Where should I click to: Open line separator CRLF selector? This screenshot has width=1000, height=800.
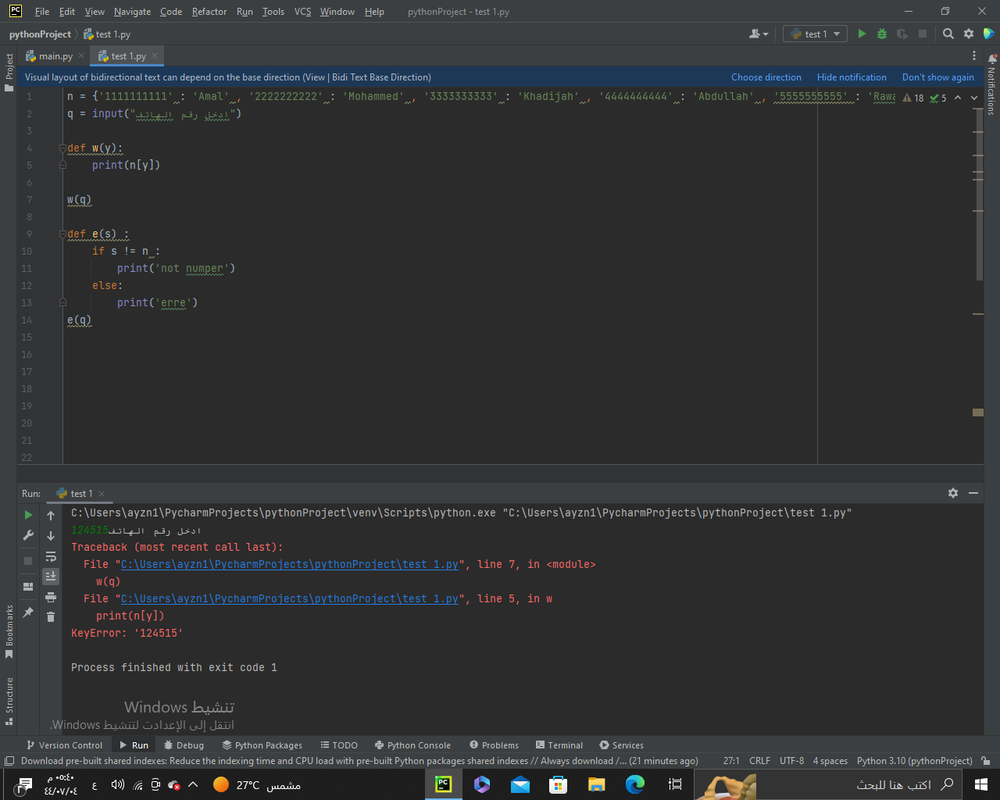click(759, 760)
